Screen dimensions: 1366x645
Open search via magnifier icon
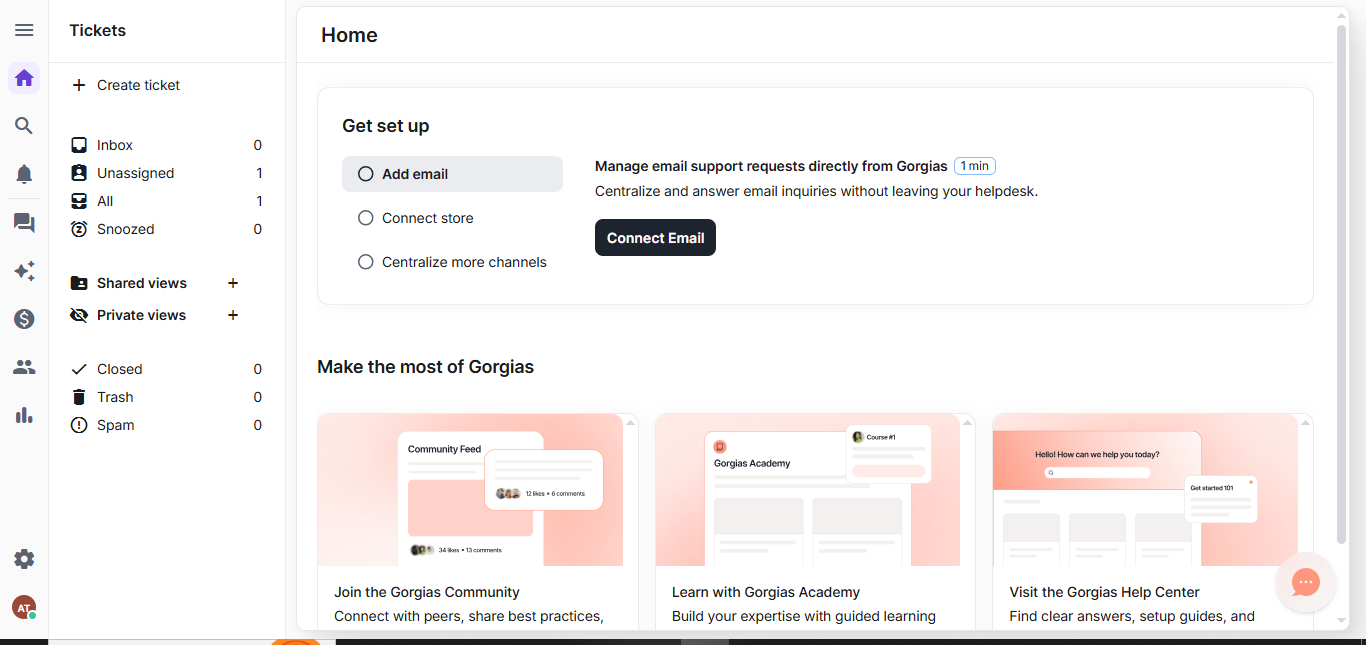[24, 126]
